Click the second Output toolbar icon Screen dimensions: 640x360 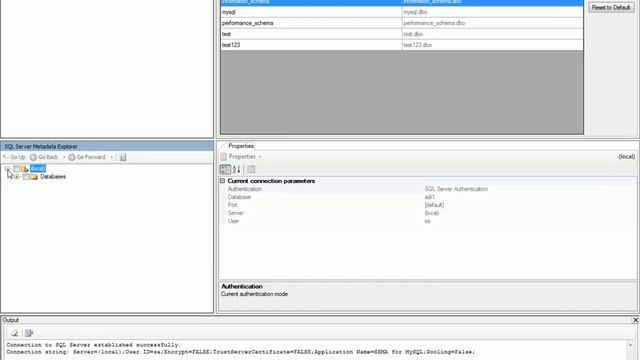click(29, 333)
